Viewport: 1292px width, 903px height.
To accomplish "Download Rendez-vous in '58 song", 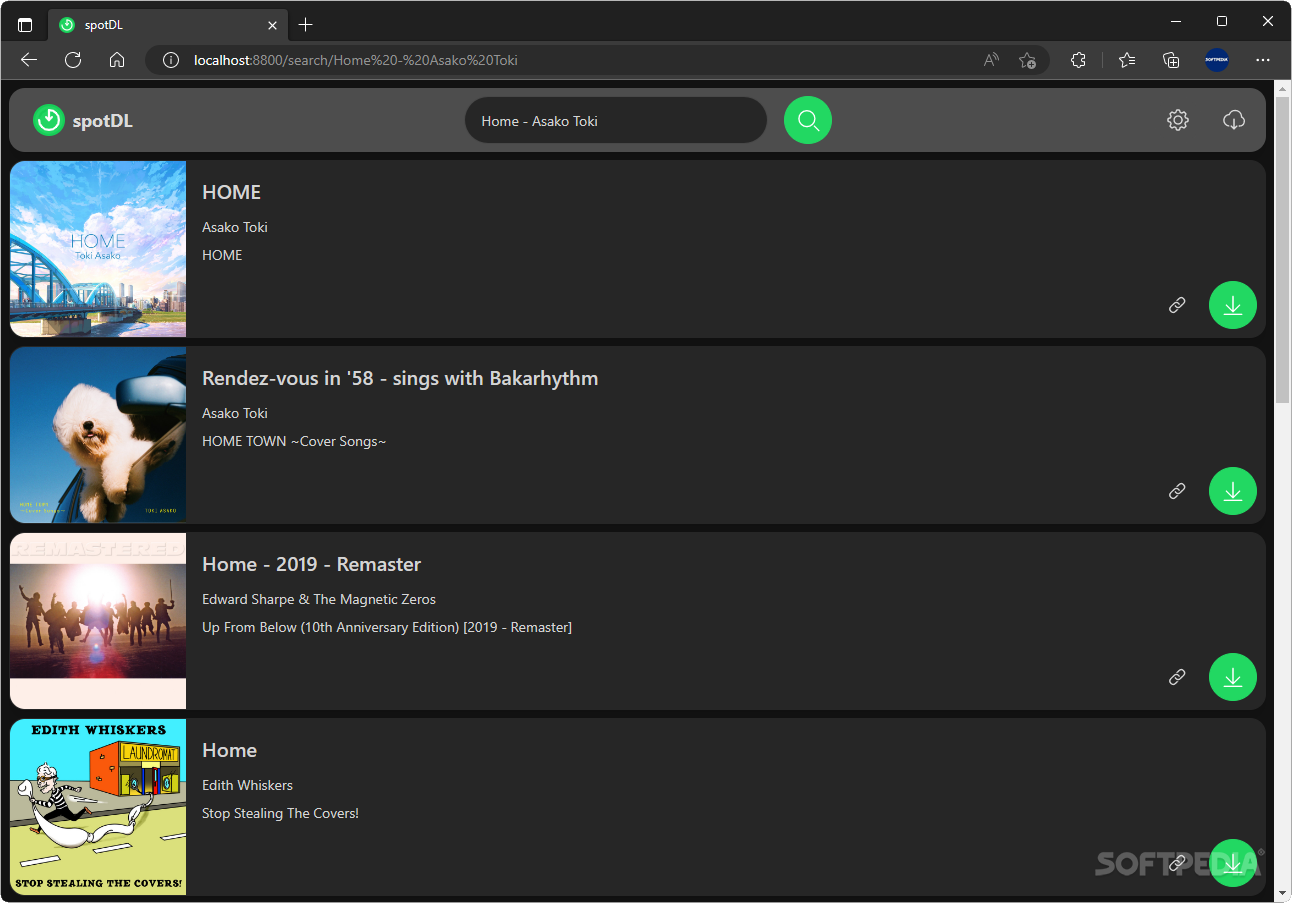I will pyautogui.click(x=1233, y=491).
